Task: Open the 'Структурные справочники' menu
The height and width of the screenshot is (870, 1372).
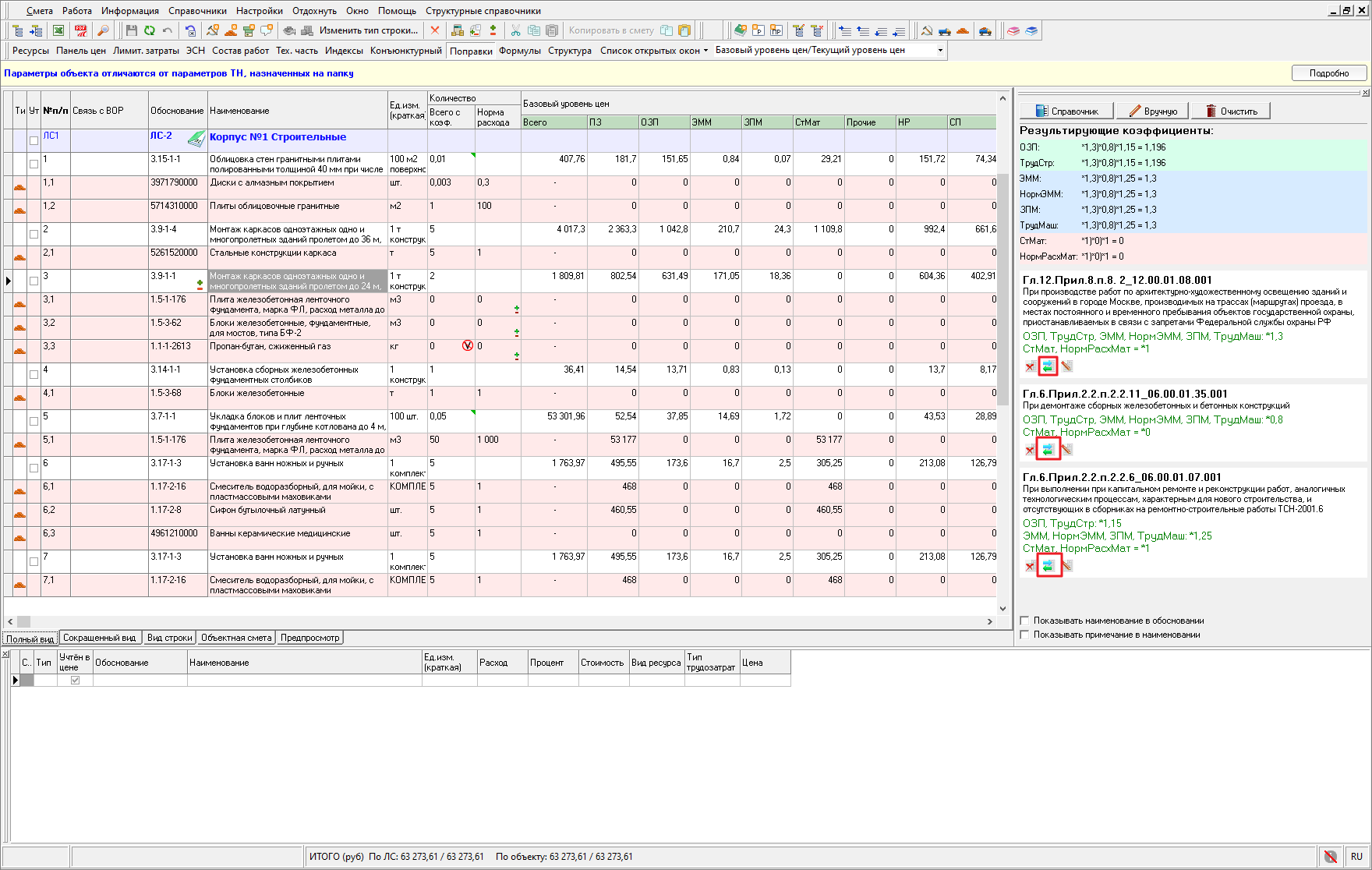Action: 483,11
